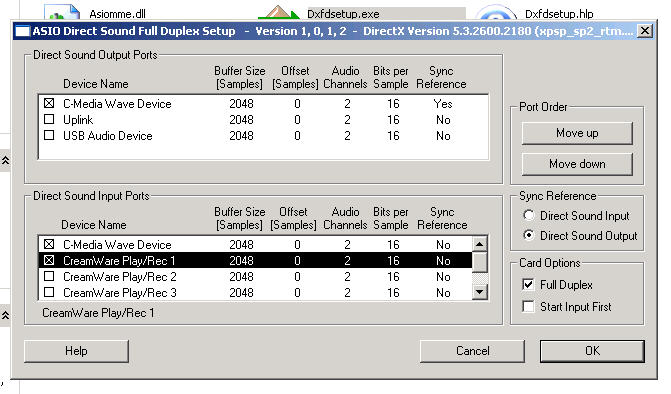Click the Asiomme.dll file icon
The image size is (671, 394).
coord(62,12)
